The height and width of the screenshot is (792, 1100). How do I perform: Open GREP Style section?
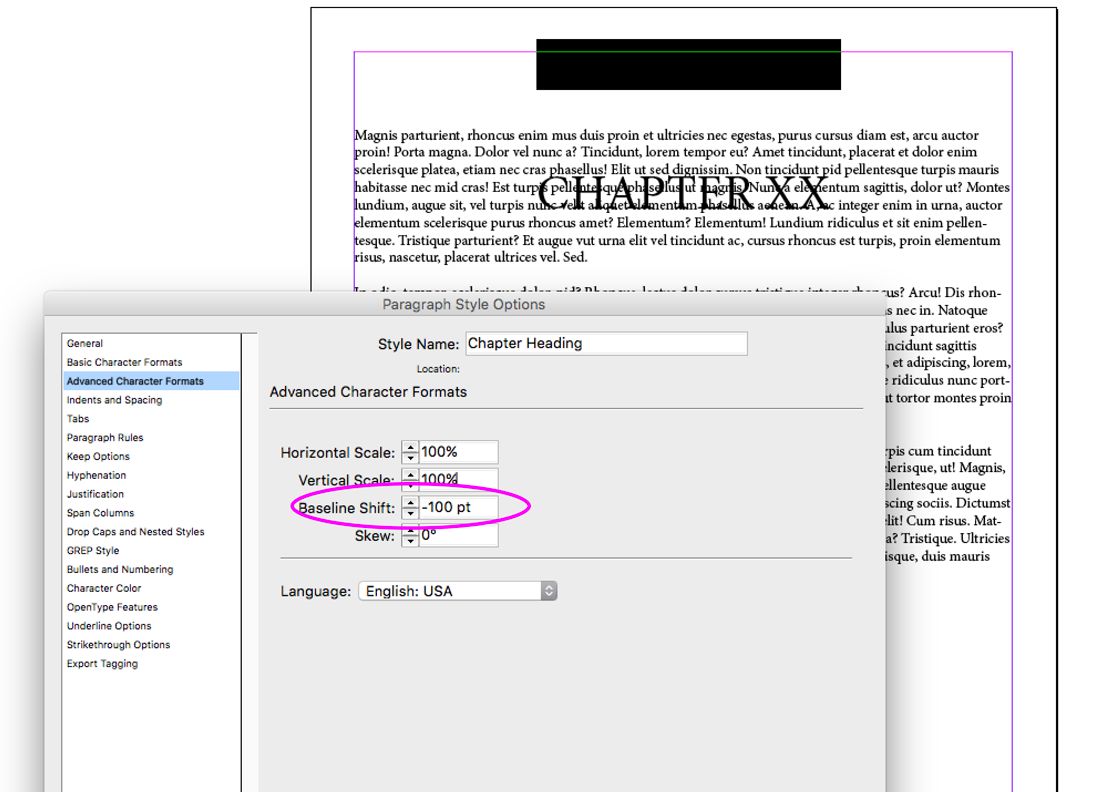click(x=93, y=551)
